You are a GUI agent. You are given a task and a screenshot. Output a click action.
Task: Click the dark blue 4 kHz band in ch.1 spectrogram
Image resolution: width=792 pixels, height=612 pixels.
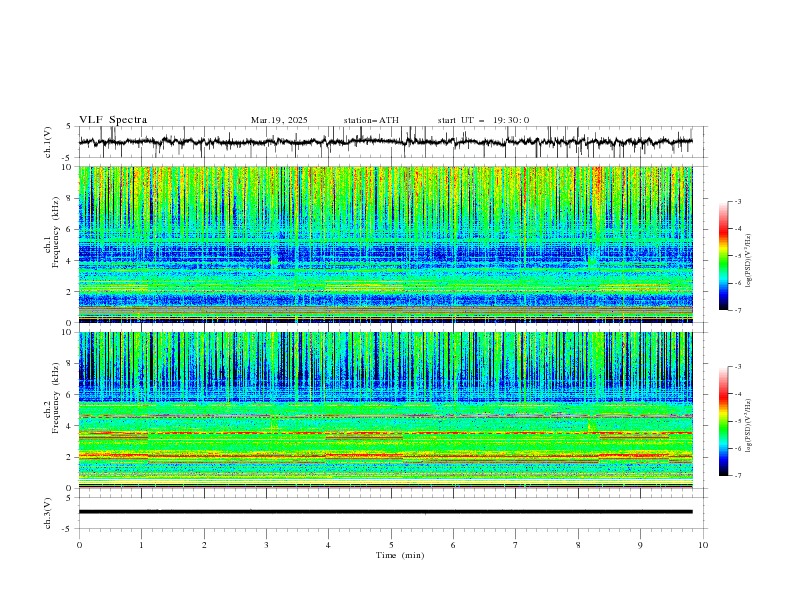click(x=386, y=255)
